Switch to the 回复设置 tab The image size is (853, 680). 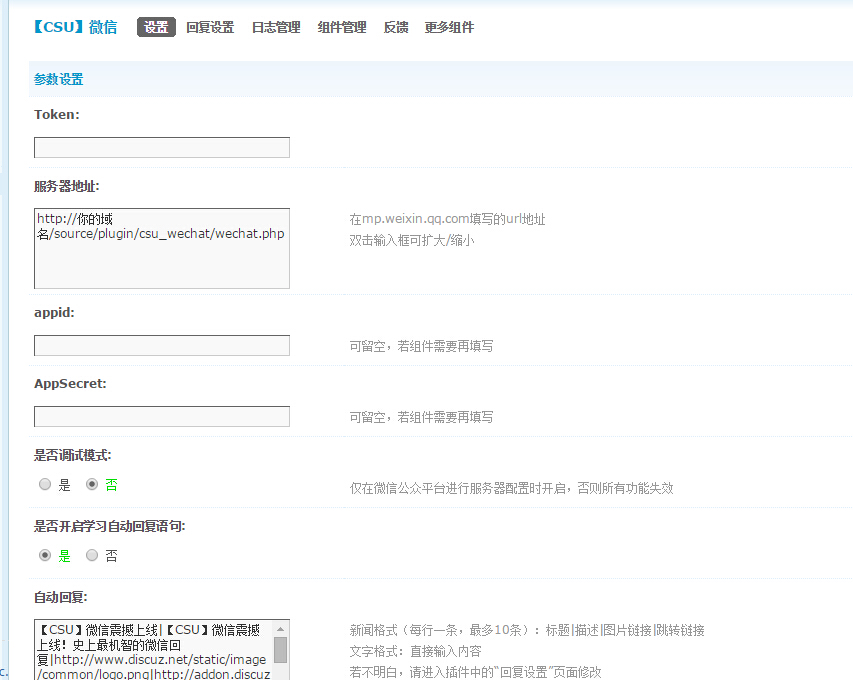click(x=210, y=27)
